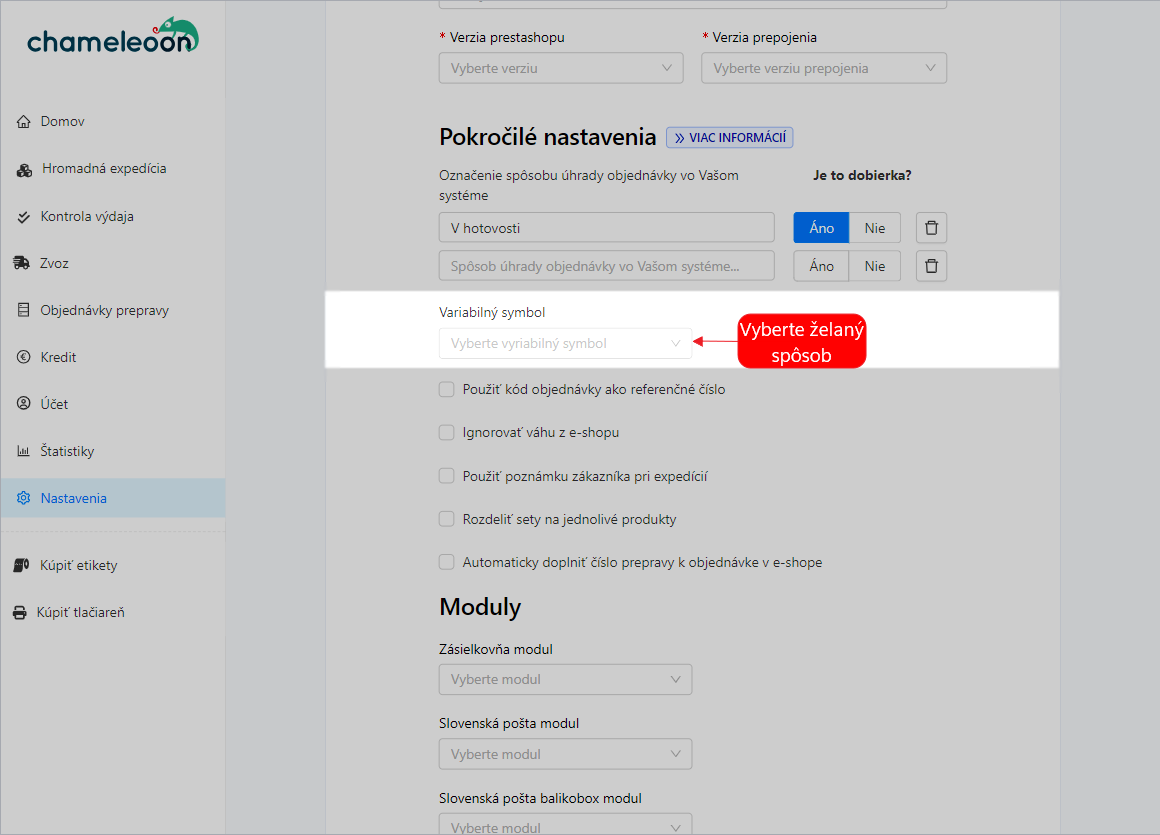Enable Ignorovať váhu z e-shopu
1160x835 pixels.
pyautogui.click(x=446, y=432)
